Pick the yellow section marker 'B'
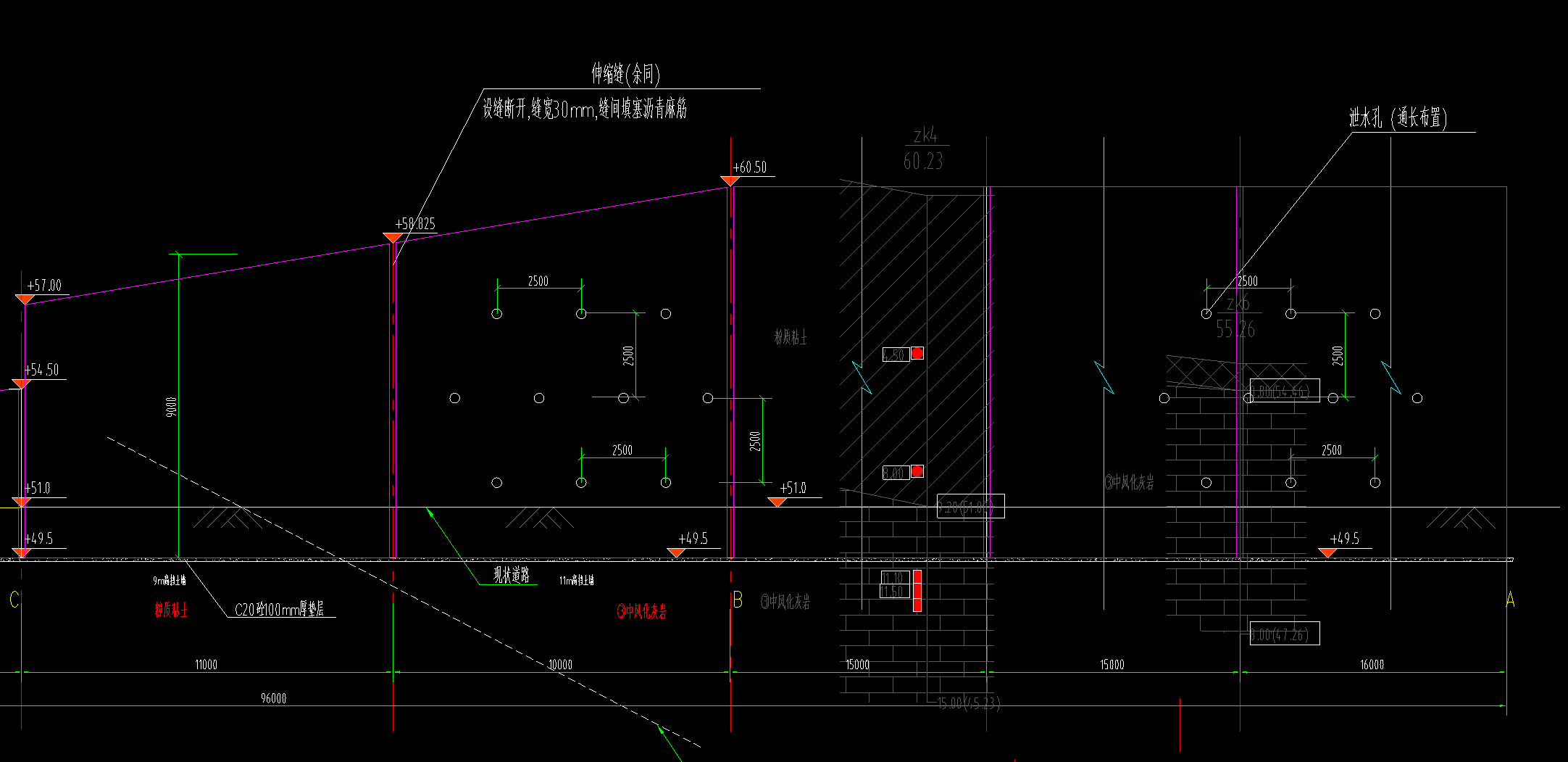The height and width of the screenshot is (762, 1568). click(738, 600)
